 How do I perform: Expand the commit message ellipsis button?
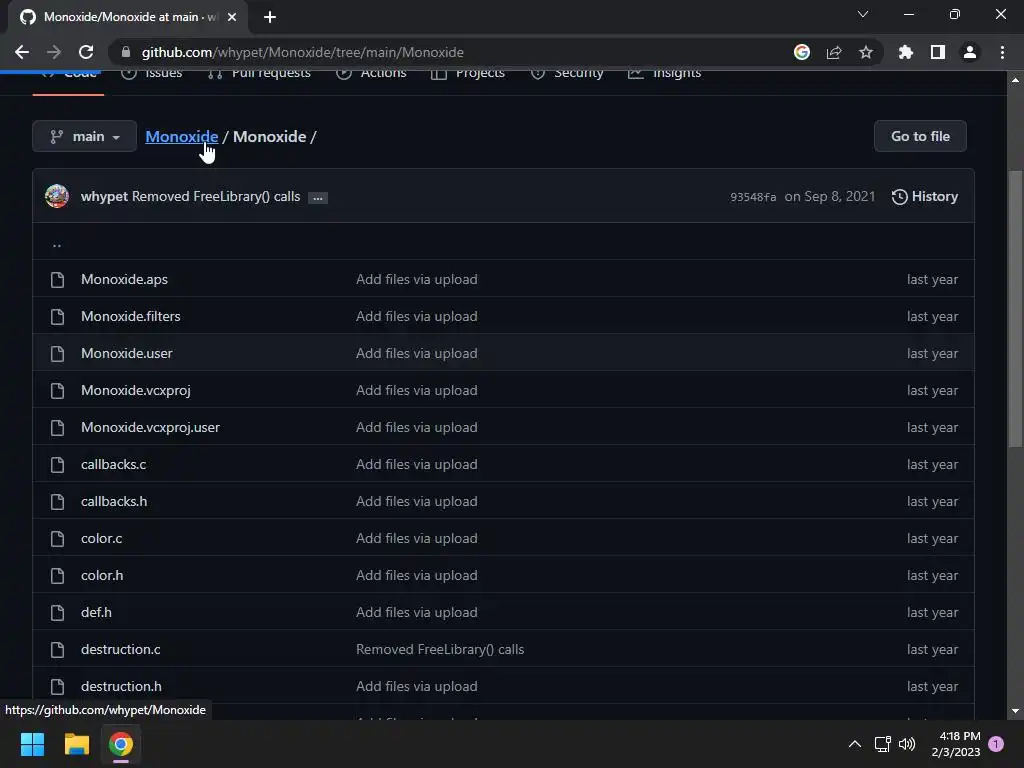(x=318, y=197)
